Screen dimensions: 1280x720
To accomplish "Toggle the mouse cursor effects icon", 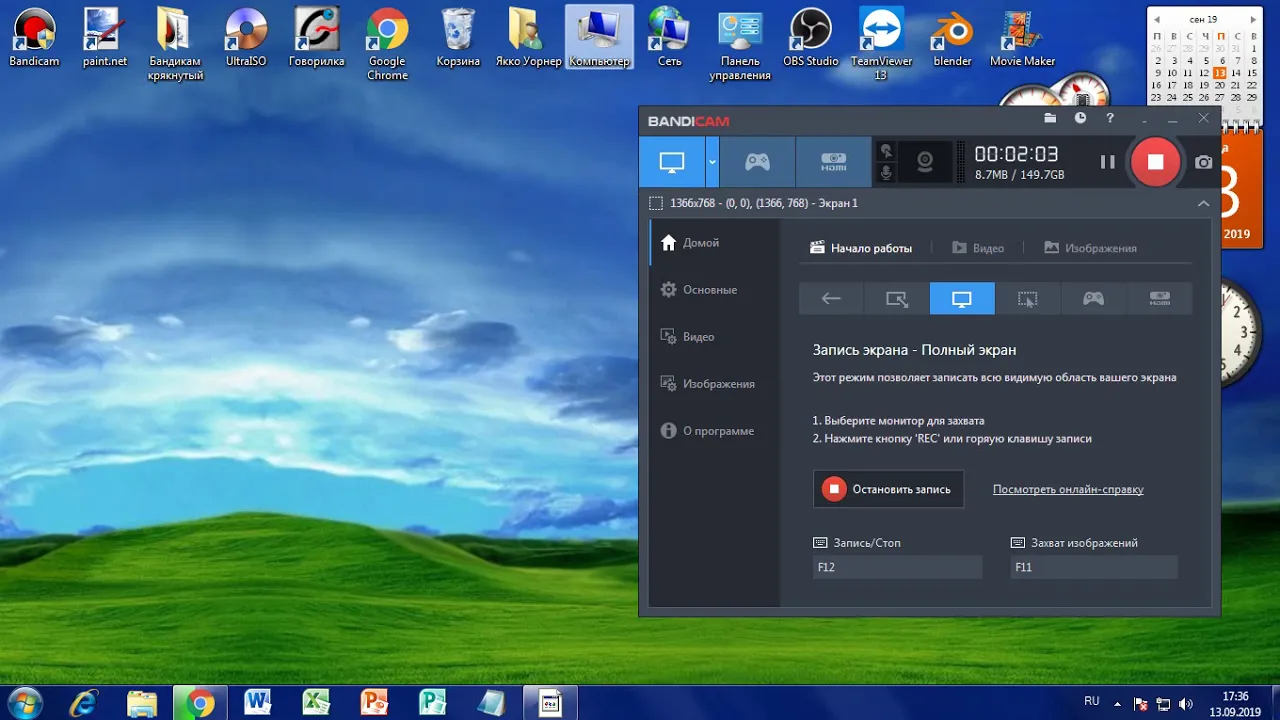I will pyautogui.click(x=885, y=151).
